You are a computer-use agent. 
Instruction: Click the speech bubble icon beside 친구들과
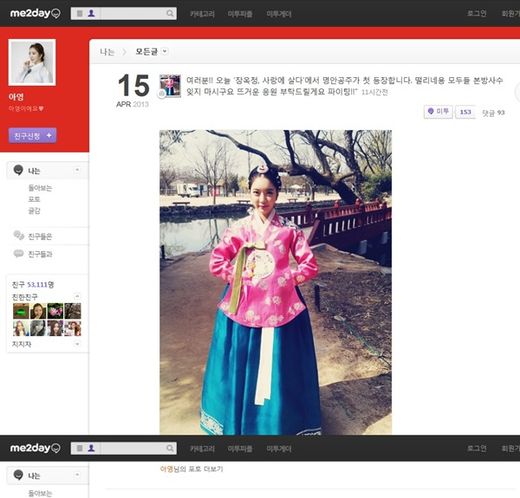point(19,254)
